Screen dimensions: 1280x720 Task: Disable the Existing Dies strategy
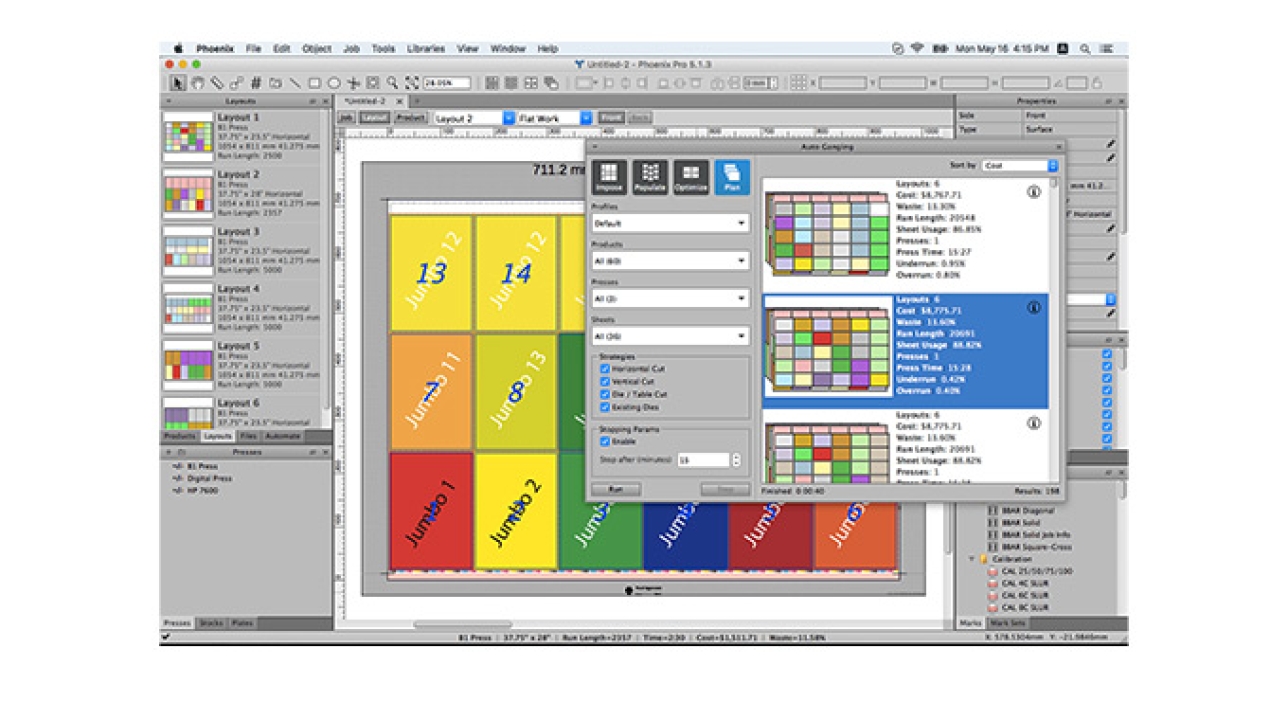pyautogui.click(x=605, y=407)
